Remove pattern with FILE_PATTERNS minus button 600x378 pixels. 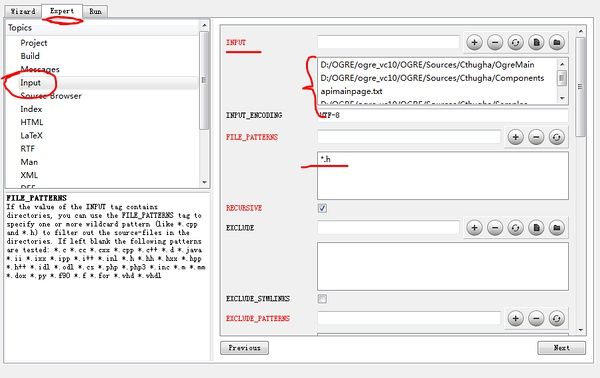coord(536,137)
